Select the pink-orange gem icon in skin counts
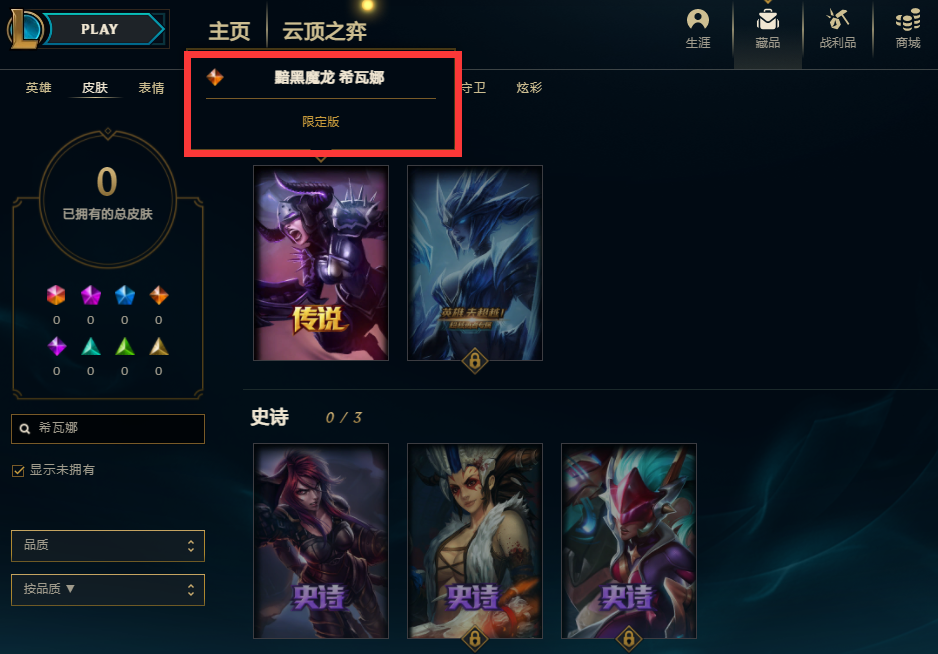 tap(56, 295)
